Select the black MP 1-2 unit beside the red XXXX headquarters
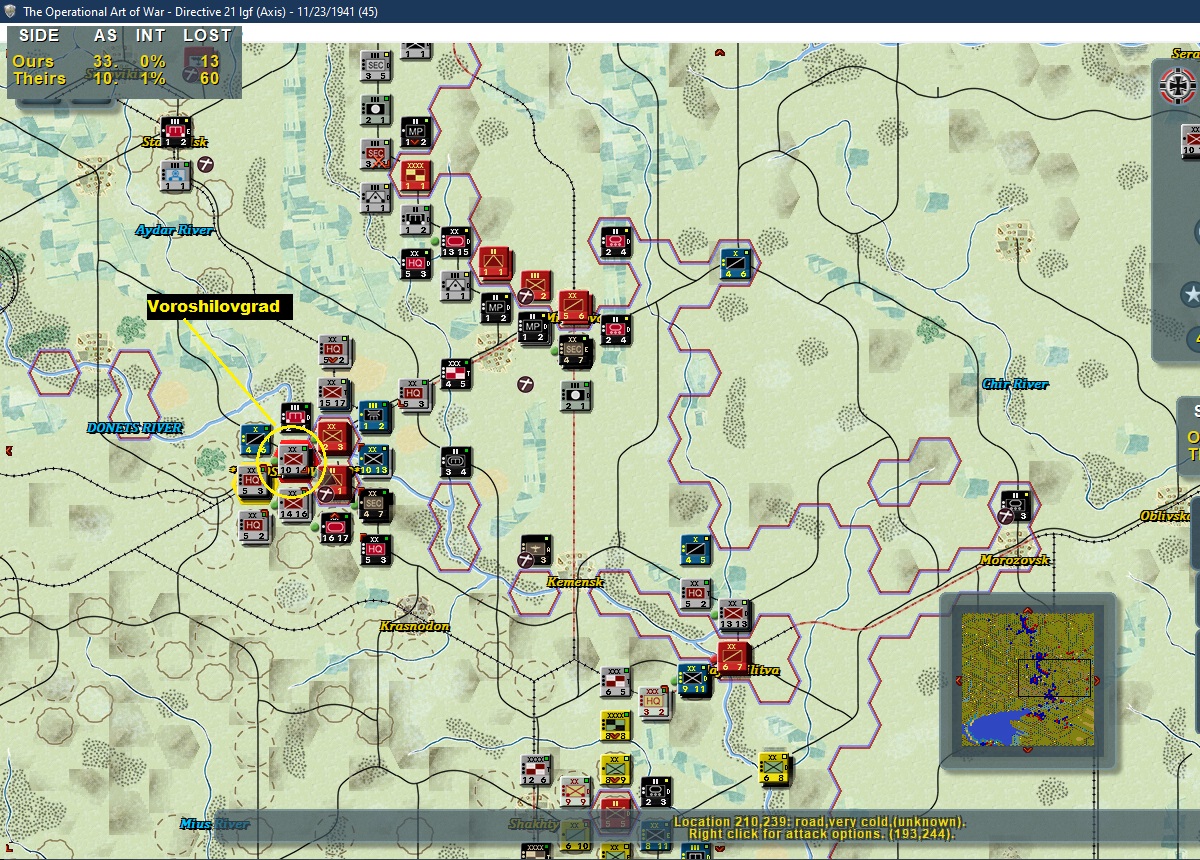Screen dimensions: 1200x860 pos(416,133)
